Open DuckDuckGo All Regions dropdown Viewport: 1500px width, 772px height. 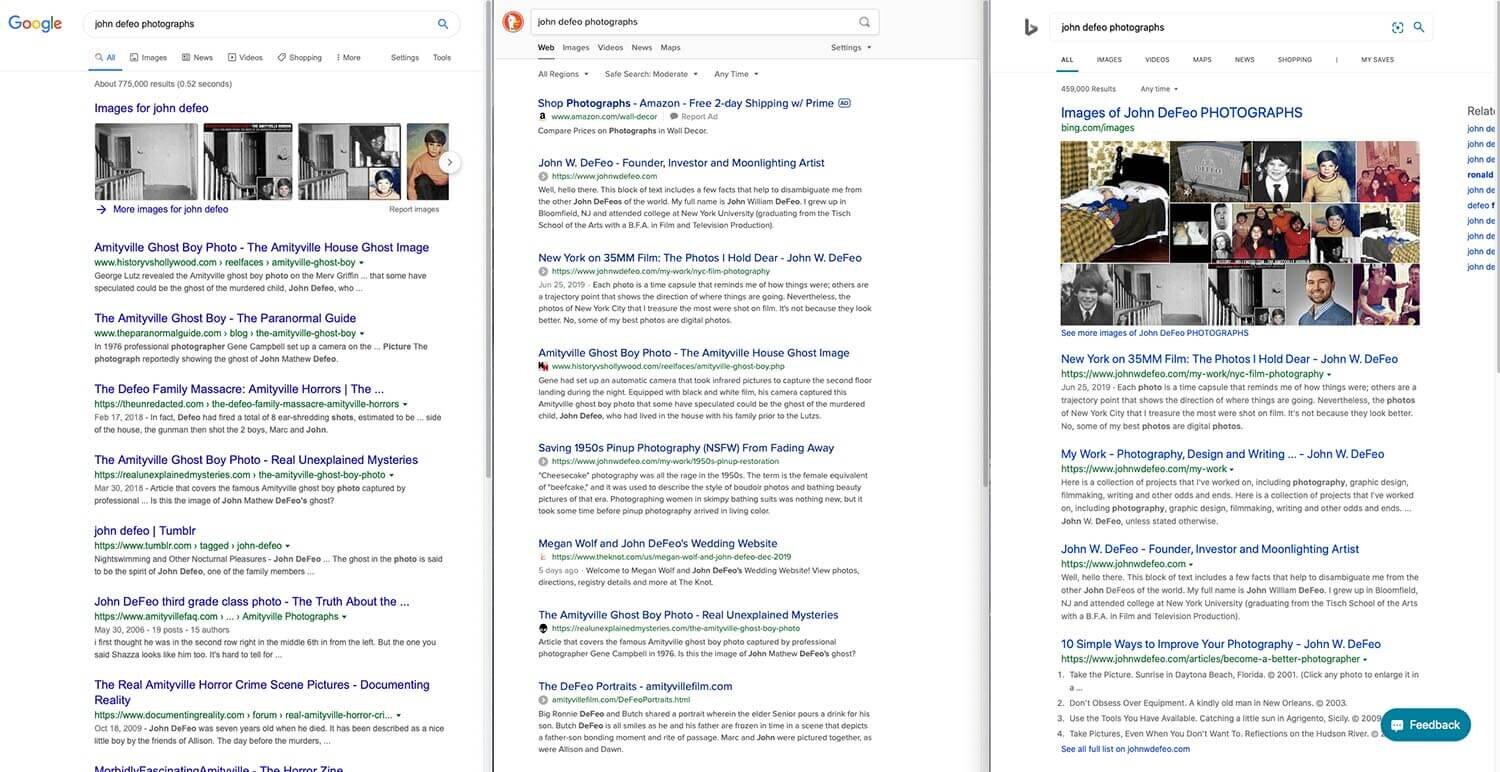point(562,74)
